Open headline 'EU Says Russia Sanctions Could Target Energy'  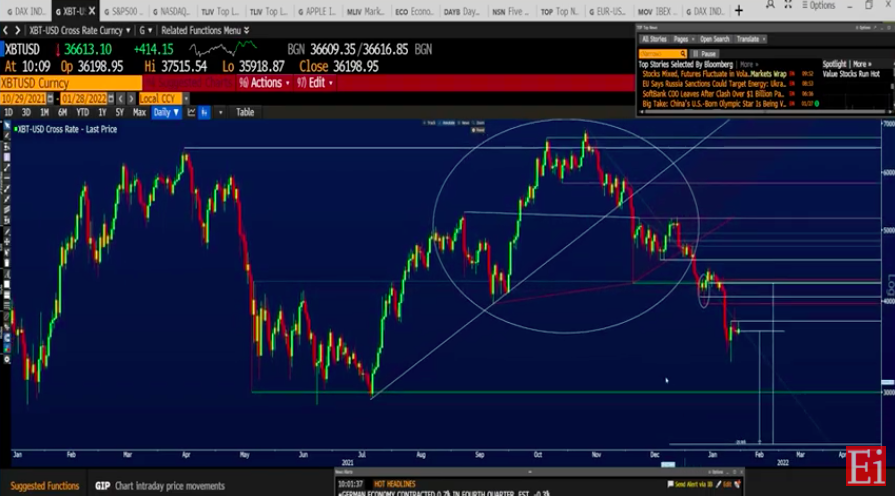[x=714, y=84]
